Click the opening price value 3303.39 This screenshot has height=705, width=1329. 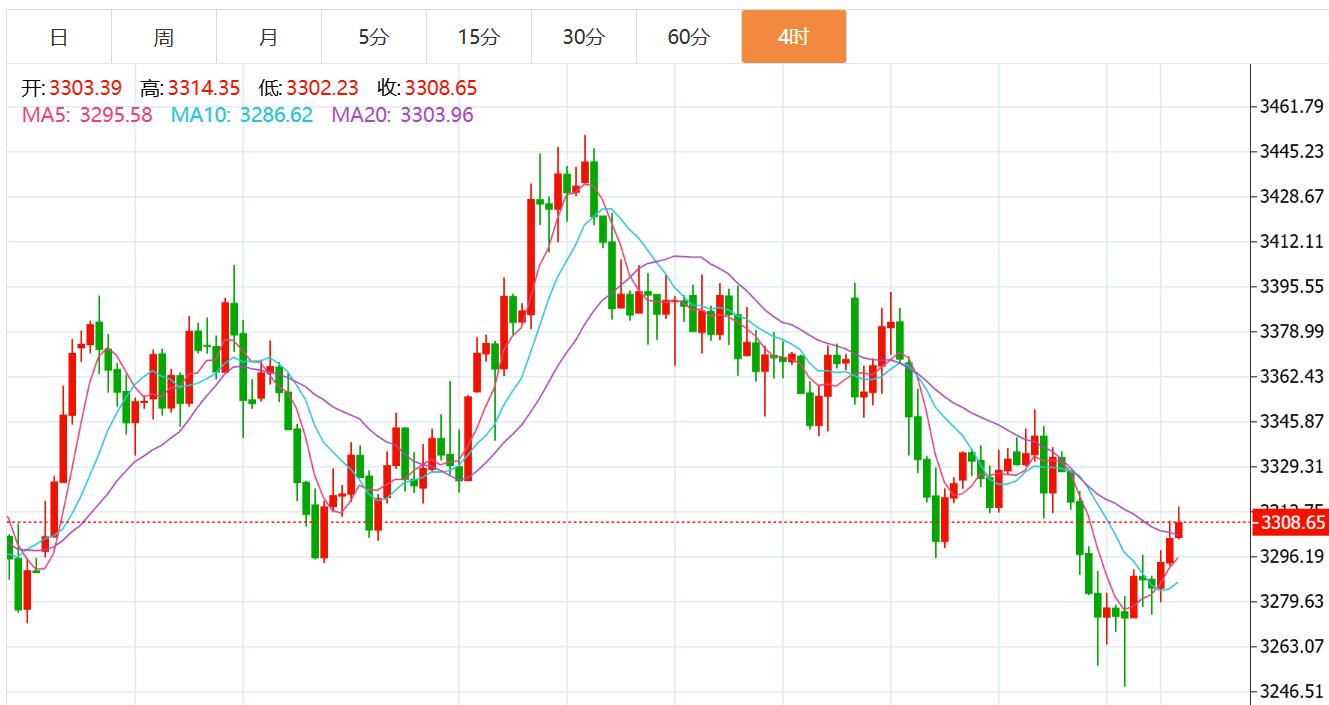(x=86, y=89)
